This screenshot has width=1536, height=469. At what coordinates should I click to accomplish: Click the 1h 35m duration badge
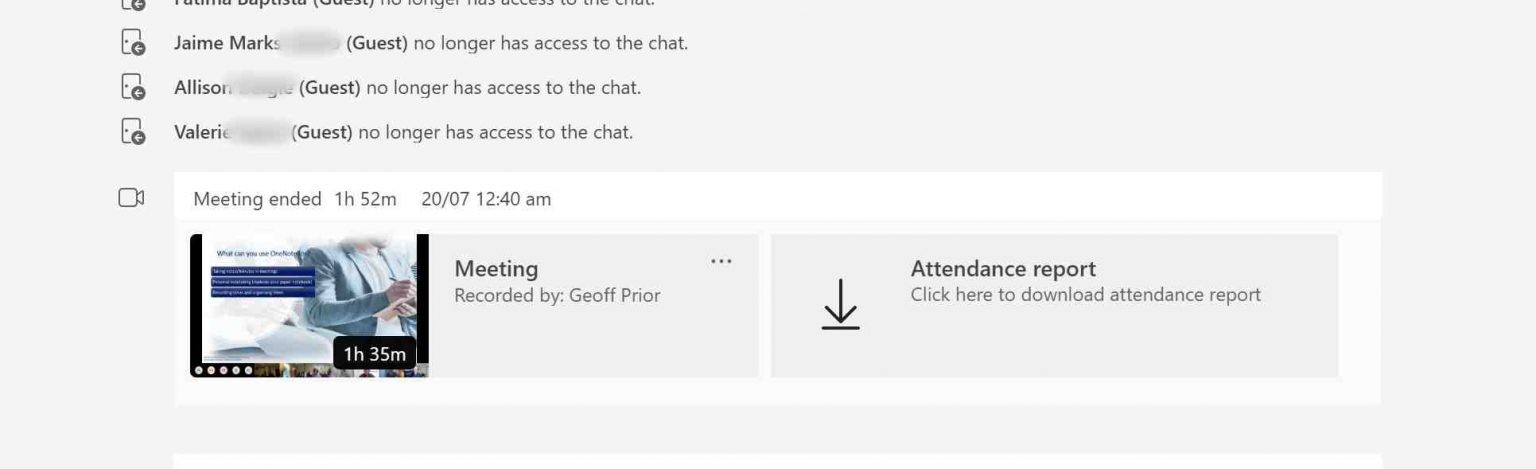point(375,354)
